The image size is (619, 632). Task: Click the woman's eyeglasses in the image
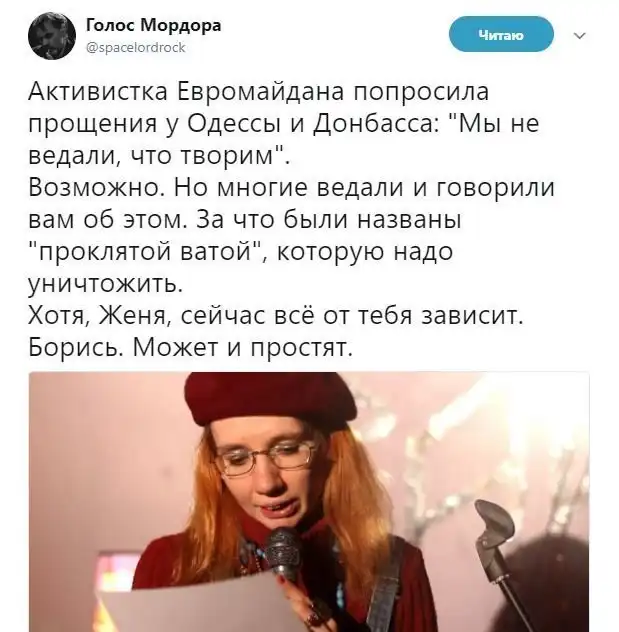pos(267,457)
